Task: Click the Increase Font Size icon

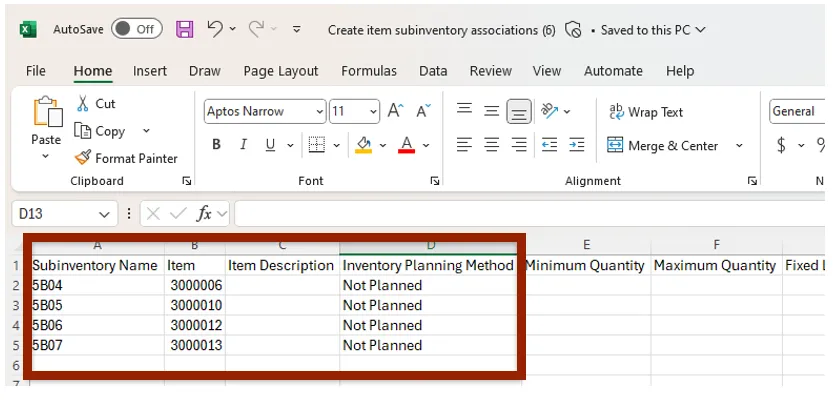Action: click(x=395, y=111)
